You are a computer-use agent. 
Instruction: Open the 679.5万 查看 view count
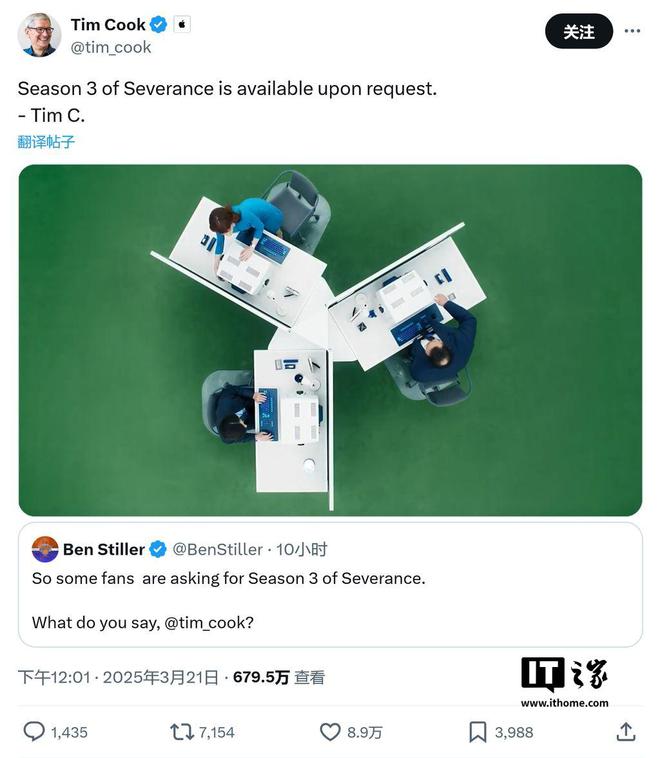tap(279, 677)
